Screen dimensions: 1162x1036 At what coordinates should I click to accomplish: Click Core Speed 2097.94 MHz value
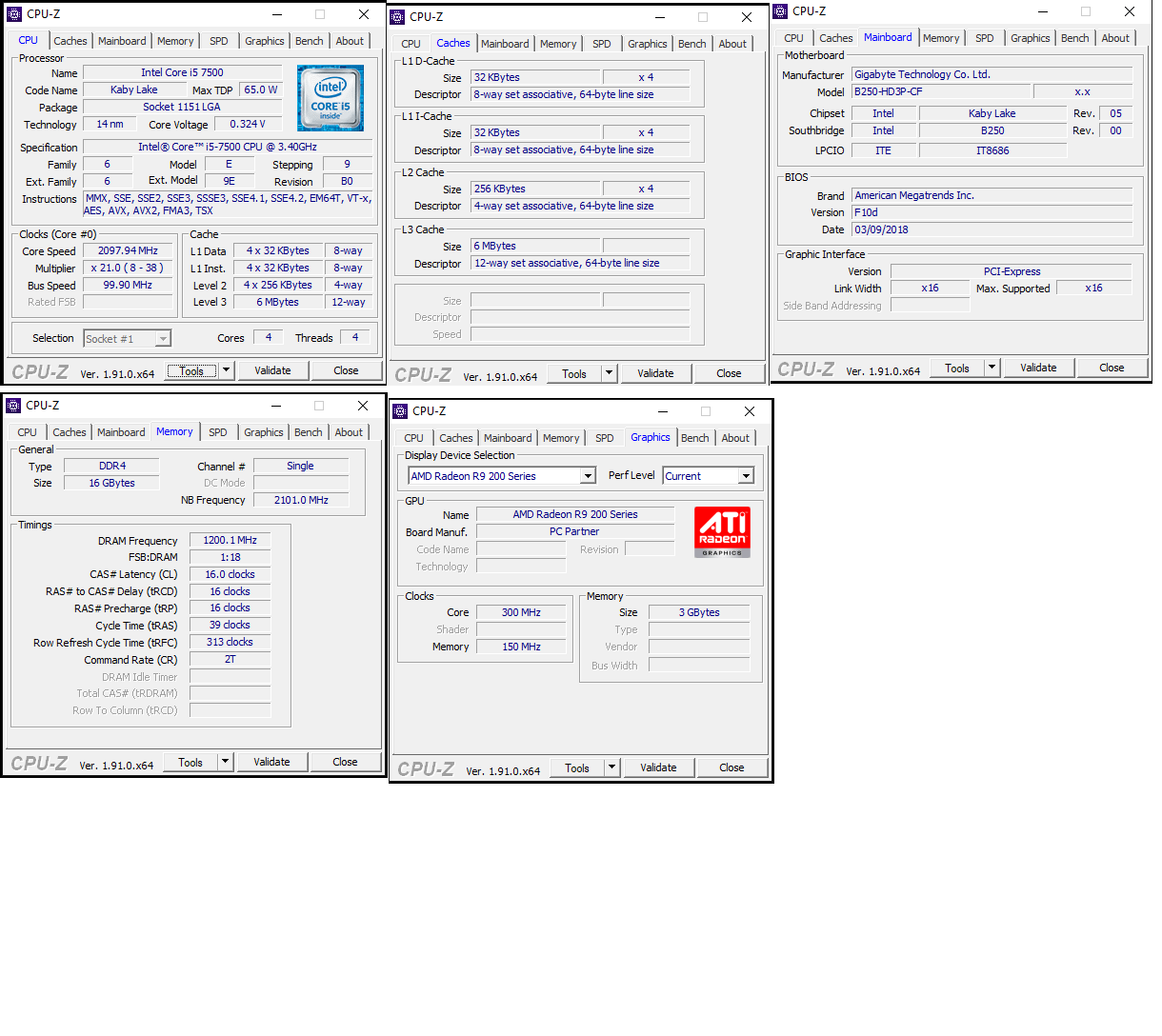(128, 250)
